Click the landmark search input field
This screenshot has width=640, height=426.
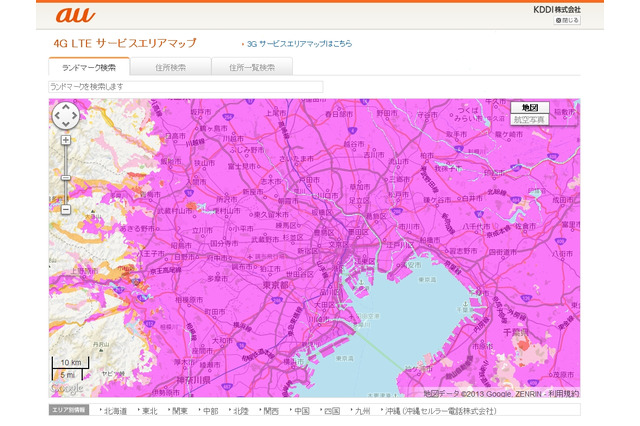pos(186,87)
